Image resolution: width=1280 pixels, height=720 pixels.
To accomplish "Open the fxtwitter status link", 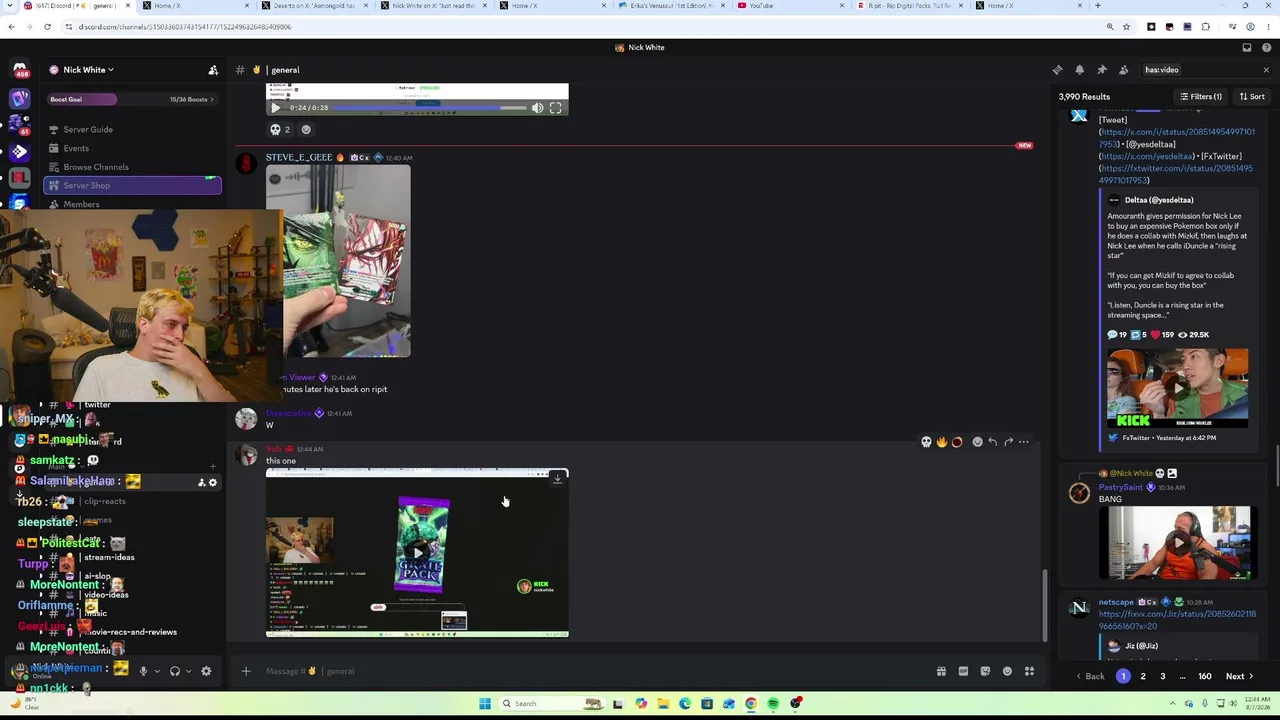I will pyautogui.click(x=1176, y=174).
